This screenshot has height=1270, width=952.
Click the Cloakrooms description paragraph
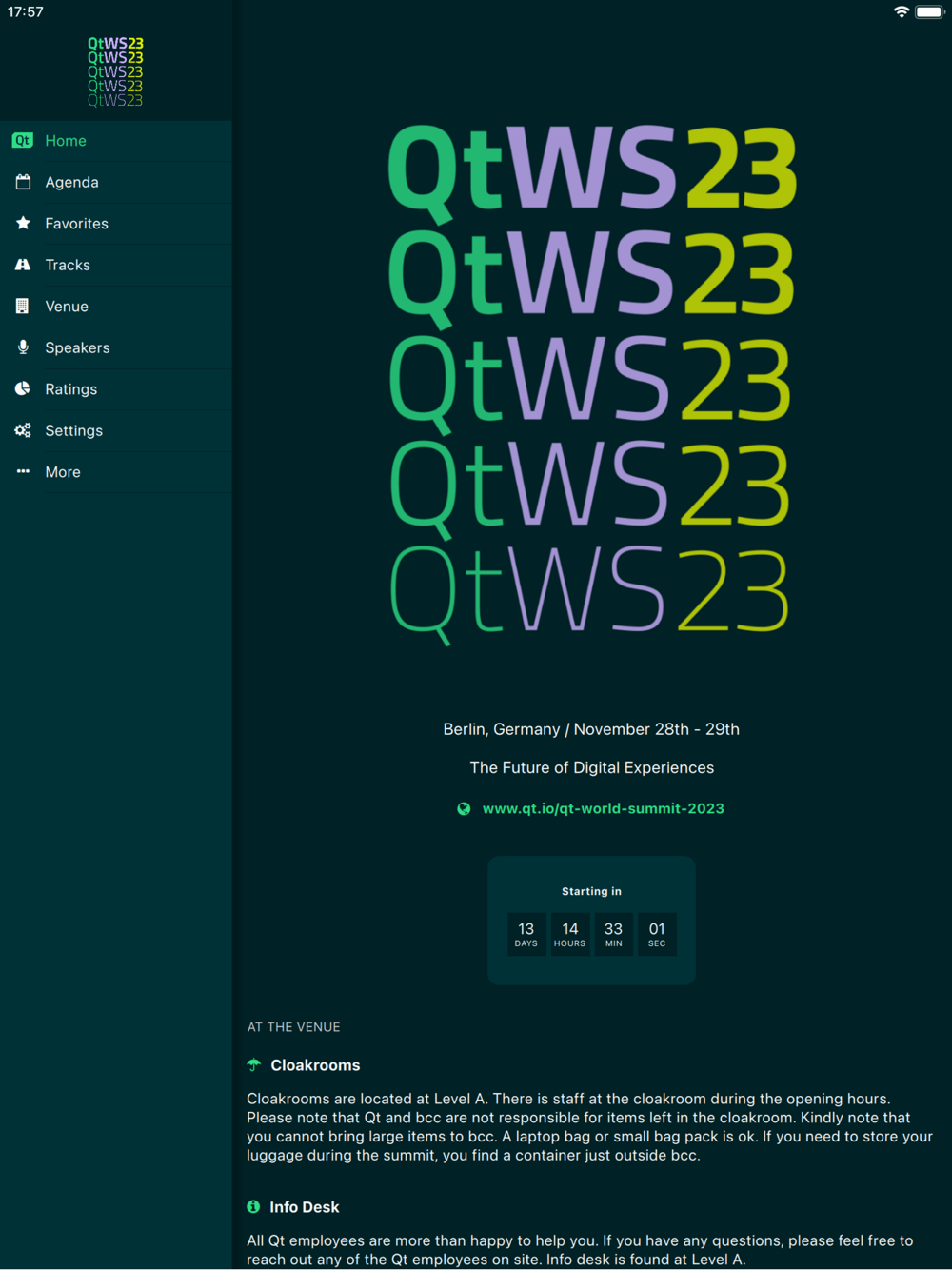589,1127
